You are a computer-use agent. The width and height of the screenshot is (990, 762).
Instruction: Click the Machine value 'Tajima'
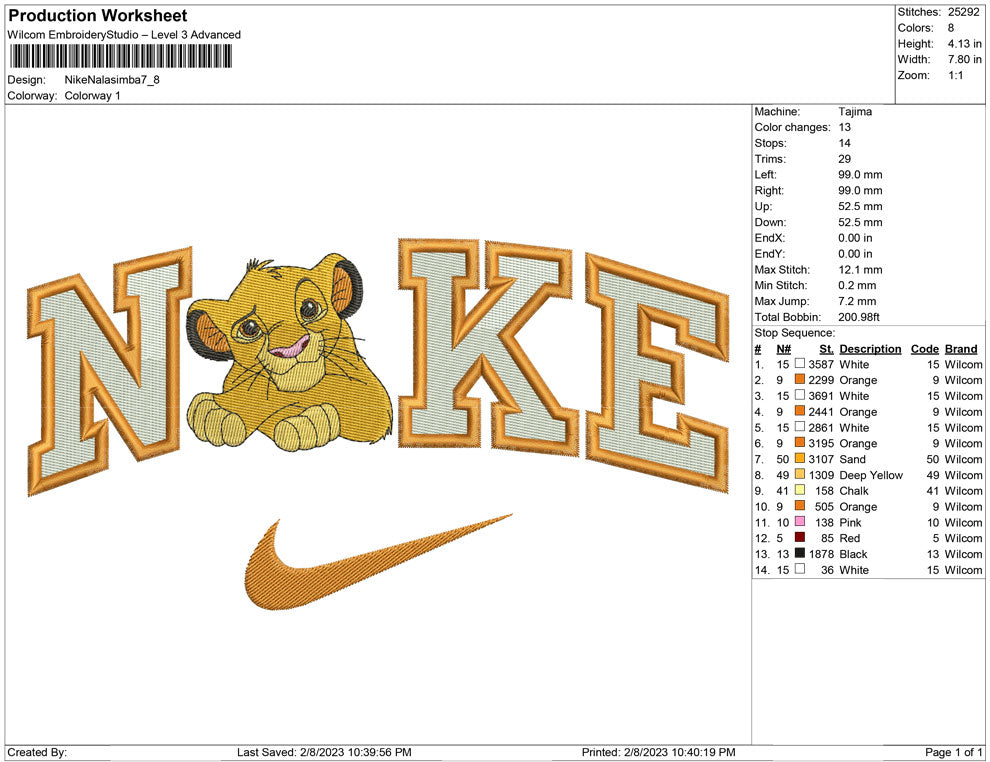tap(855, 111)
